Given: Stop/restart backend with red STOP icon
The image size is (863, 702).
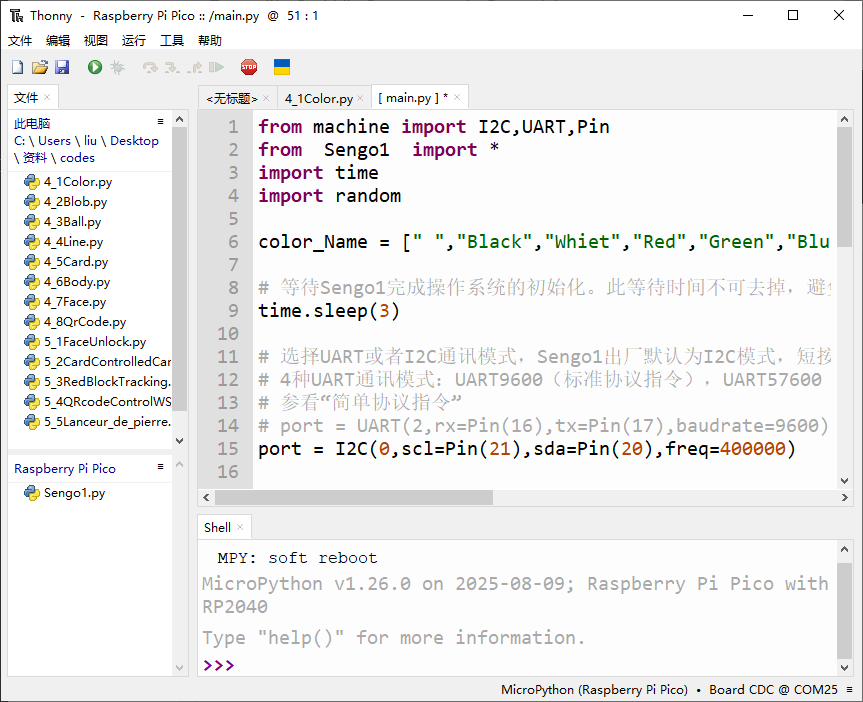Looking at the screenshot, I should click(249, 67).
